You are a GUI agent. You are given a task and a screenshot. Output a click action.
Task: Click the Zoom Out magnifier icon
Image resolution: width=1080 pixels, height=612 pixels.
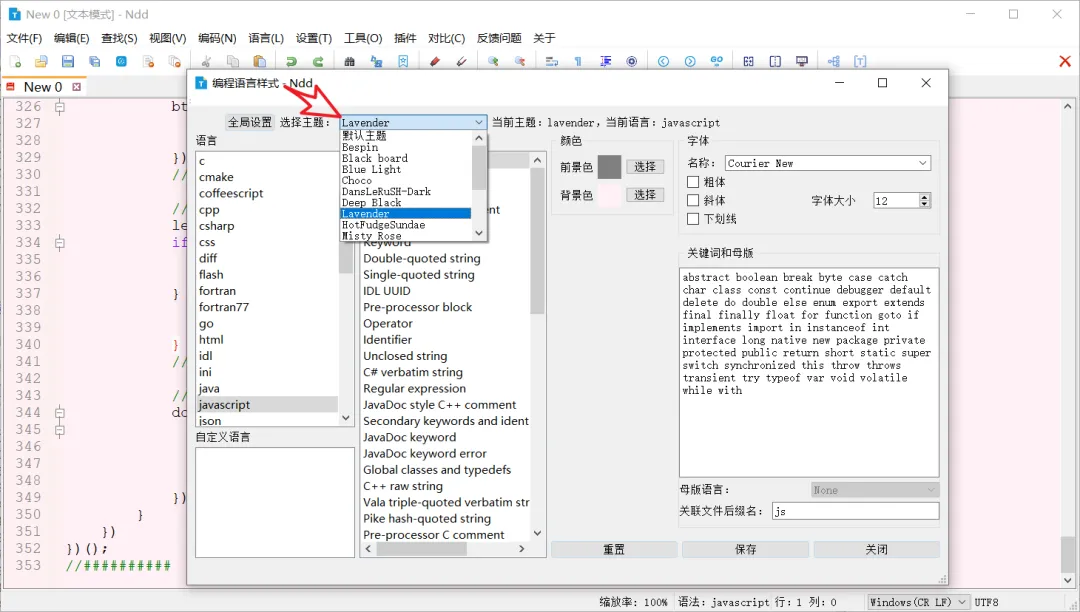coord(520,61)
